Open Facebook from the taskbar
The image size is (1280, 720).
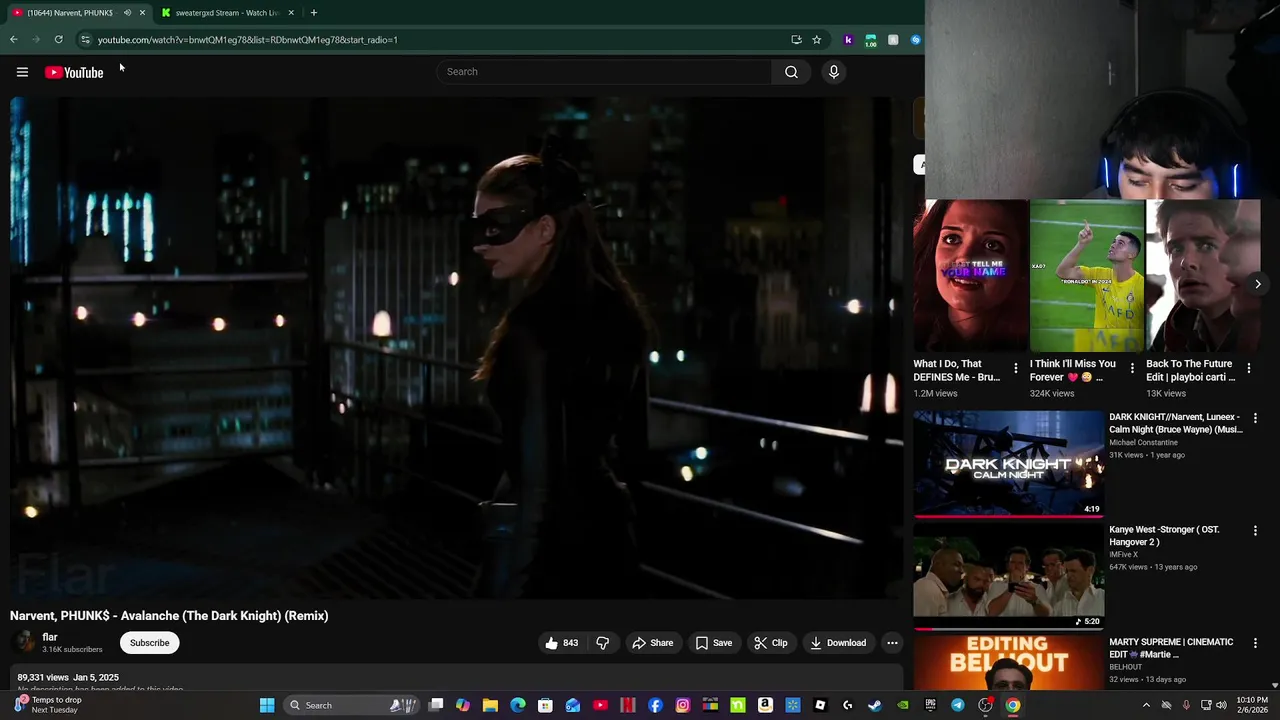(655, 705)
